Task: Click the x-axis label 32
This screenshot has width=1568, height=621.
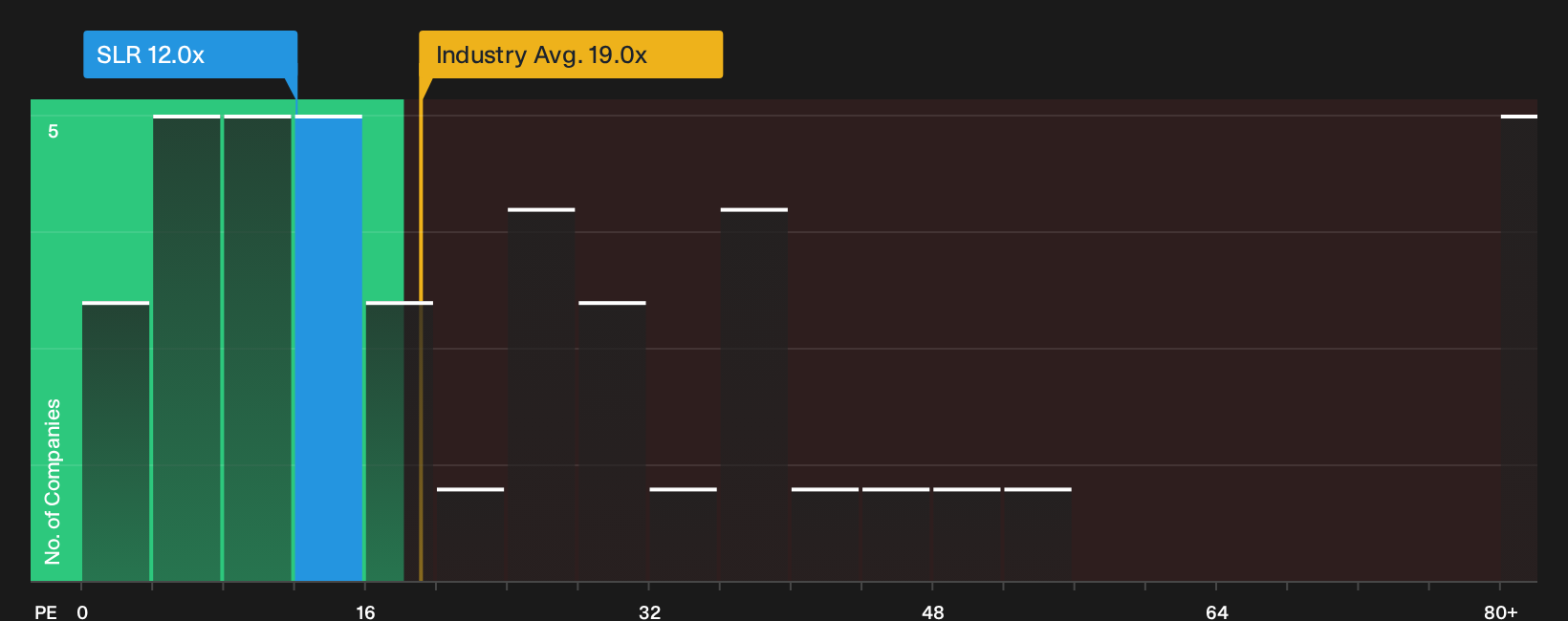Action: click(649, 611)
